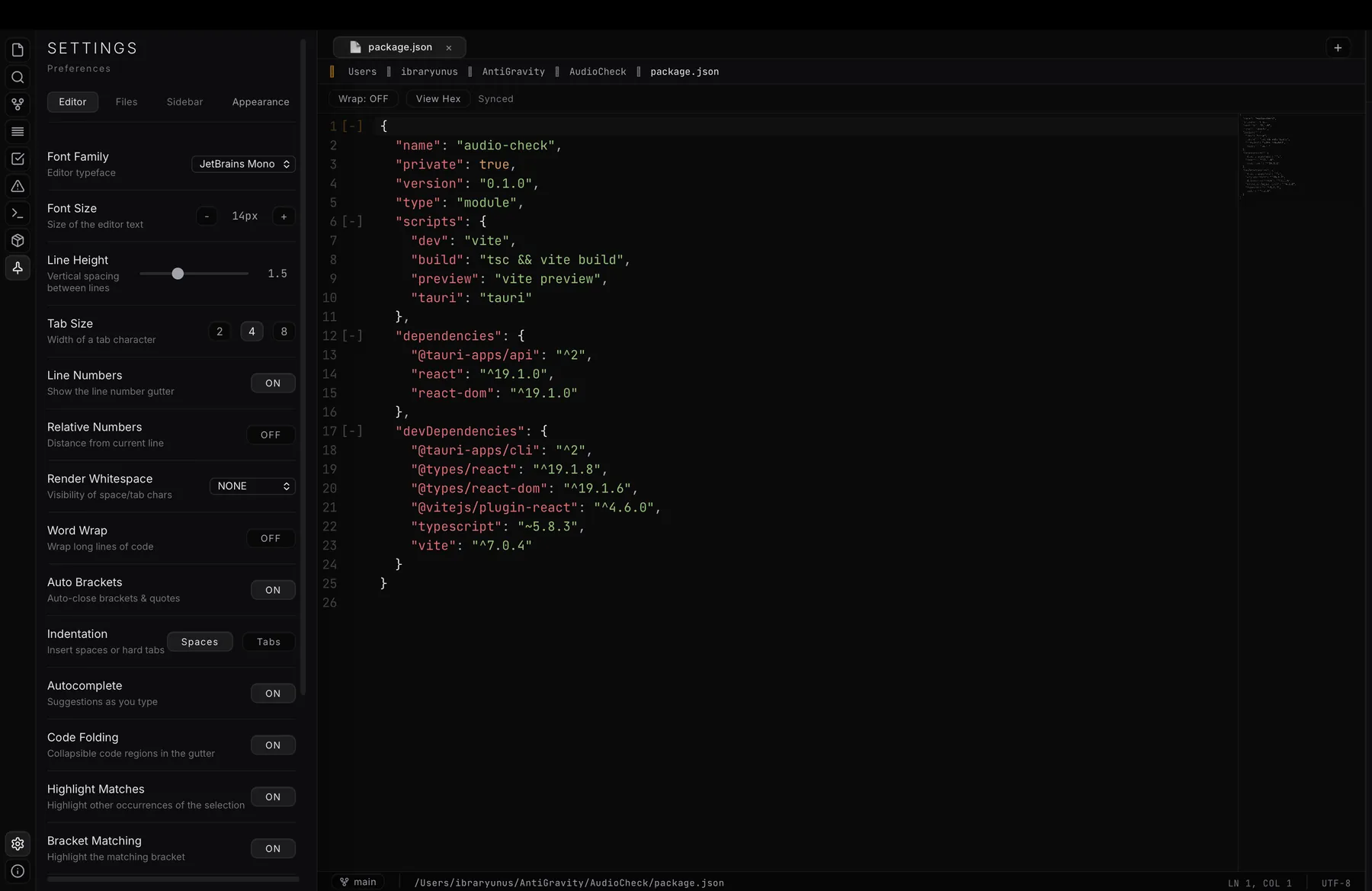Open the Font Family JetBrains Mono dropdown

point(243,164)
